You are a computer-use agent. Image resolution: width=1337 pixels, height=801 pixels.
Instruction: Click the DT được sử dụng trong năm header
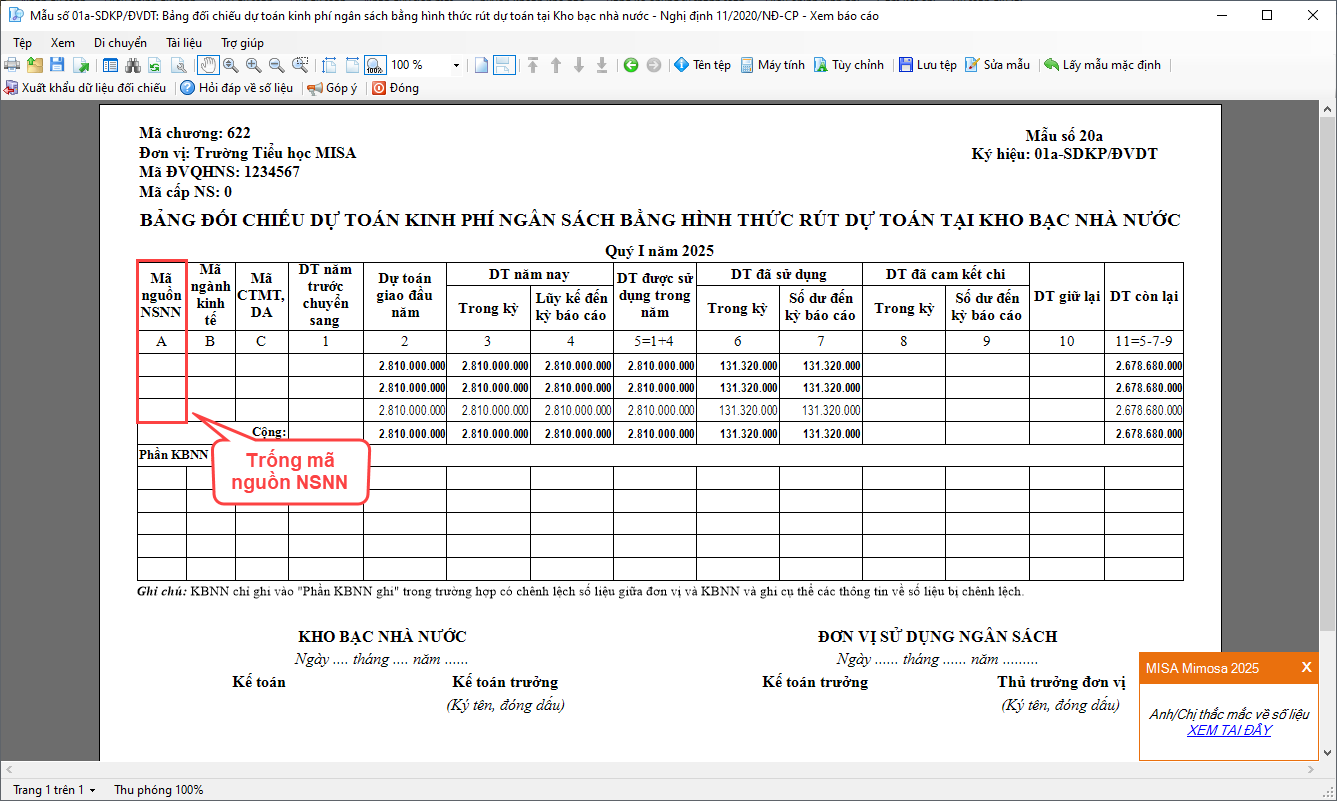click(x=655, y=295)
